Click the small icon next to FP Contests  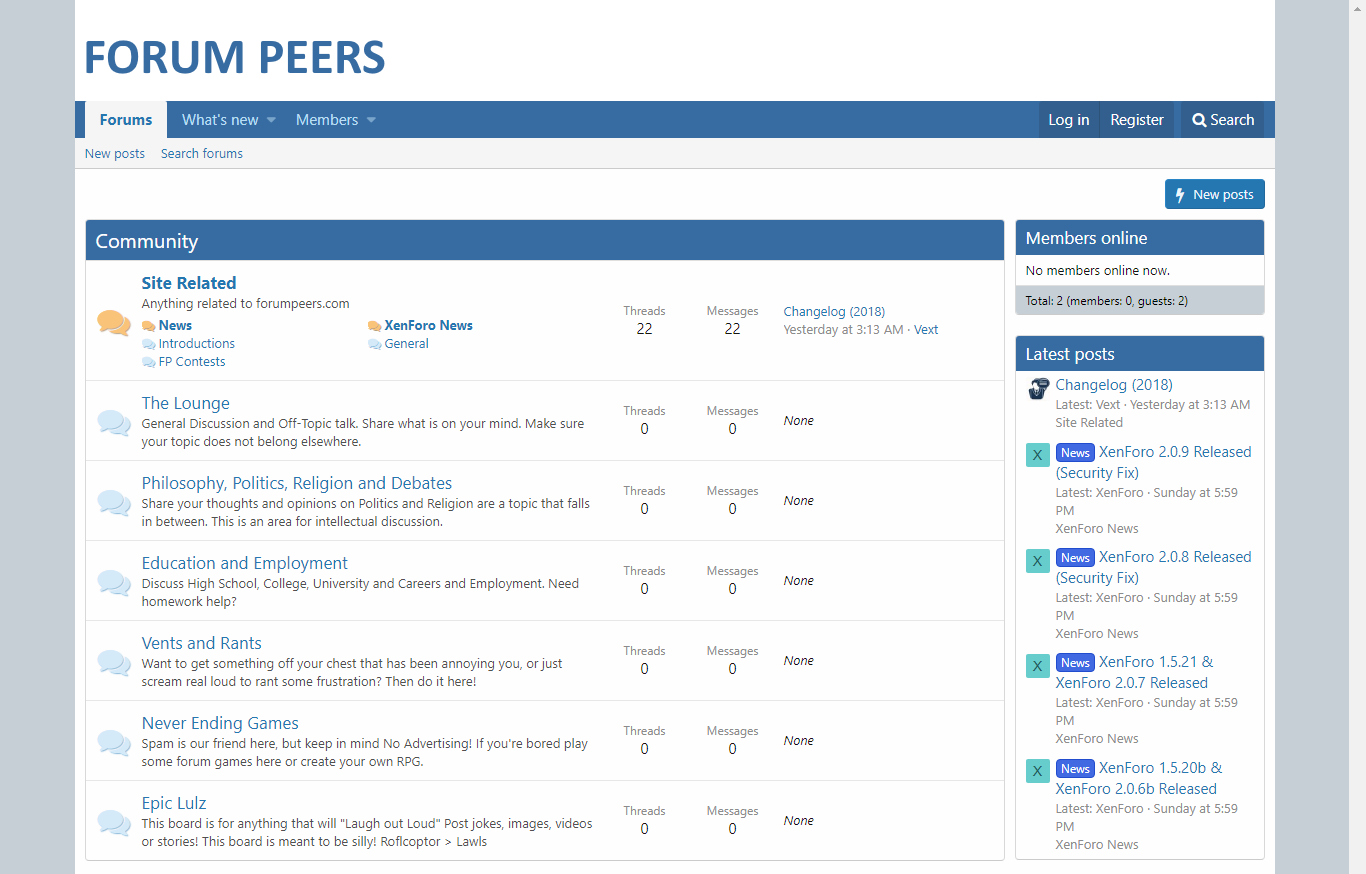(149, 363)
